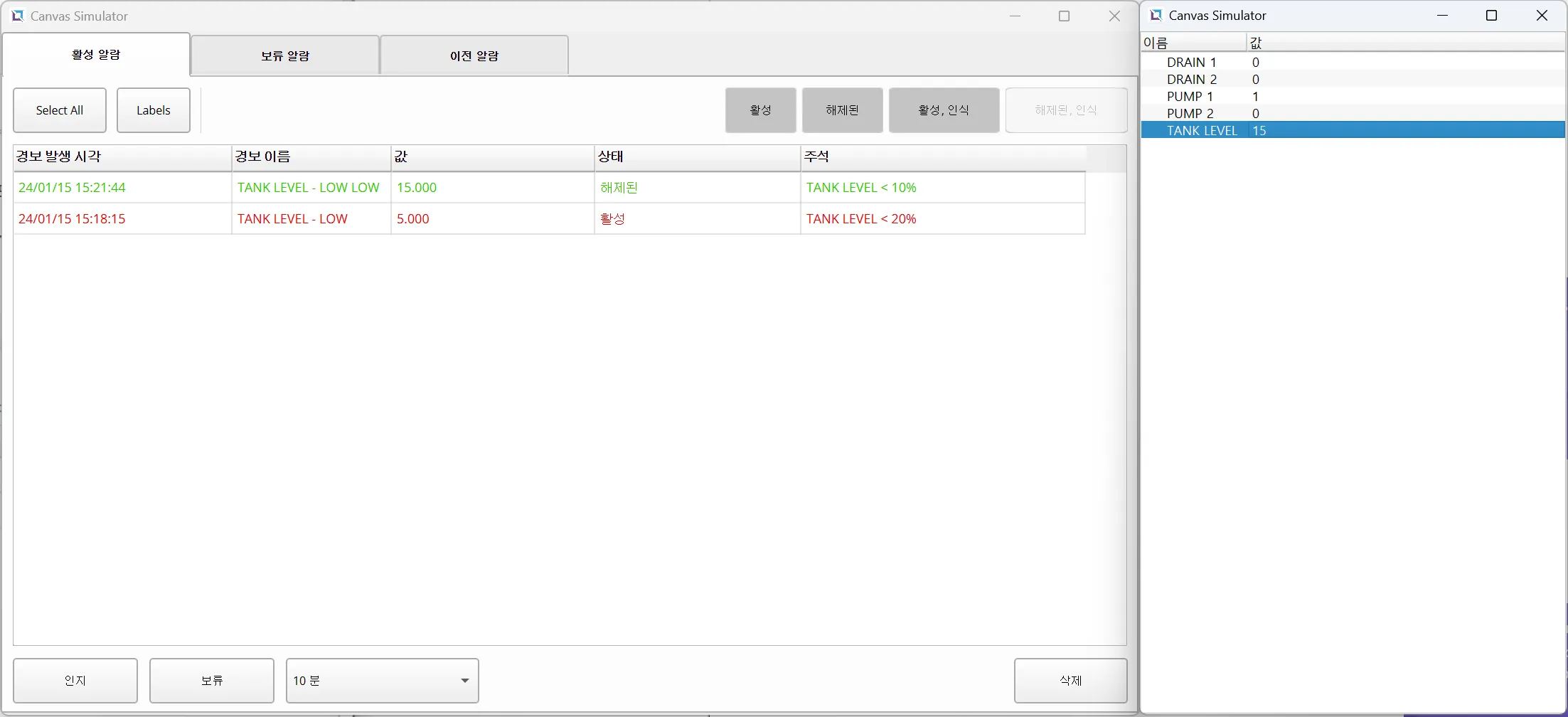Click the Select All button
Viewport: 1568px width, 717px height.
click(60, 110)
